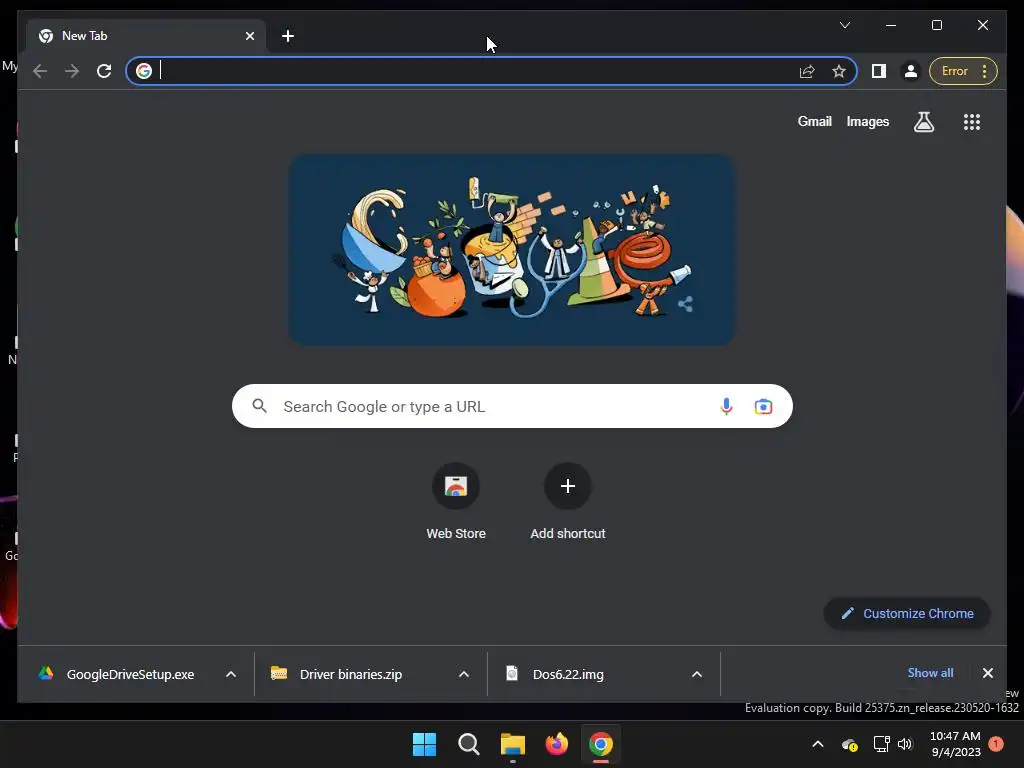Open Windows taskbar search
Screen dimensions: 1024x768
coord(469,744)
